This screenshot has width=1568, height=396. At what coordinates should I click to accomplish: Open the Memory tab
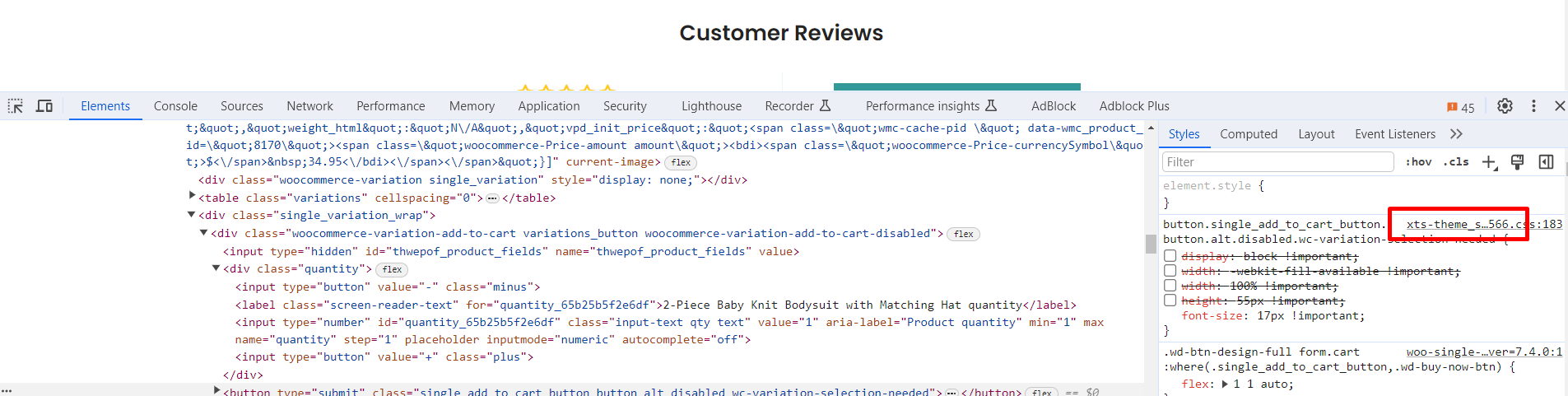472,106
